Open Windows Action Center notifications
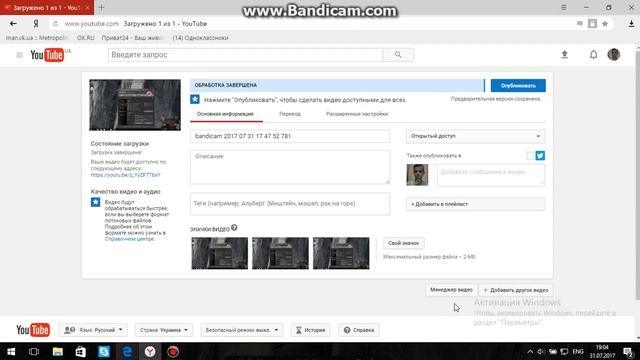640x360 pixels. [628, 351]
